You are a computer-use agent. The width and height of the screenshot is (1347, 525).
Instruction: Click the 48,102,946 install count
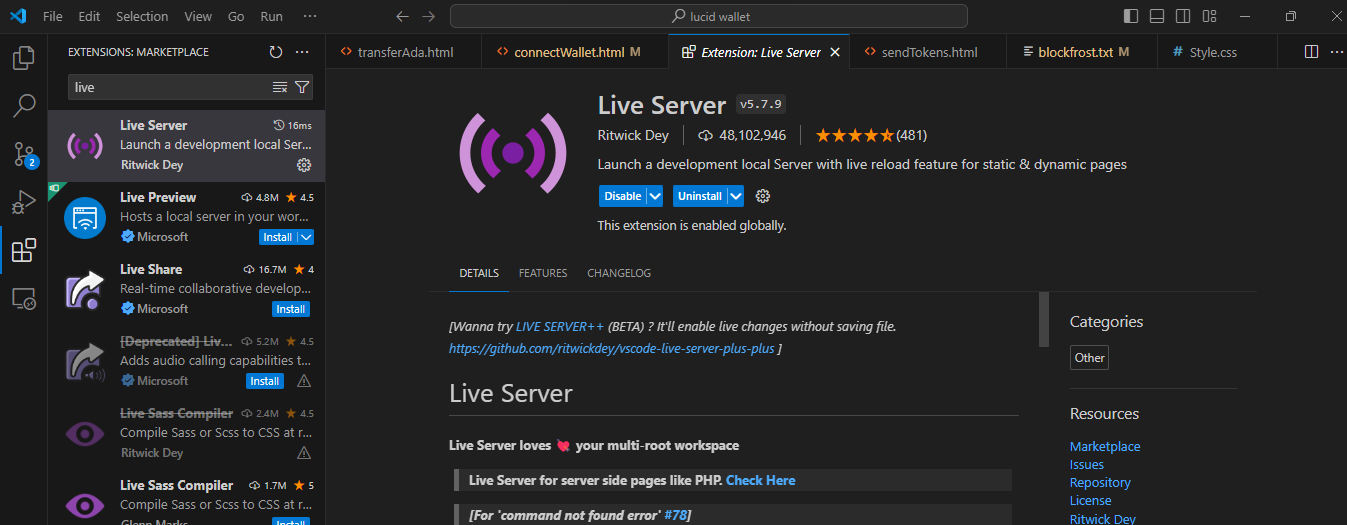click(x=741, y=135)
